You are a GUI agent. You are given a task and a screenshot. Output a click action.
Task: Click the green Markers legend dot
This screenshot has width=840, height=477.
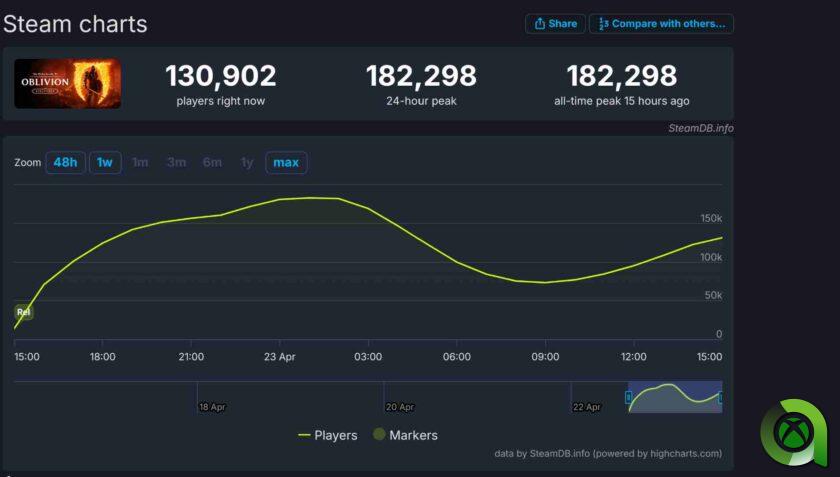coord(379,435)
